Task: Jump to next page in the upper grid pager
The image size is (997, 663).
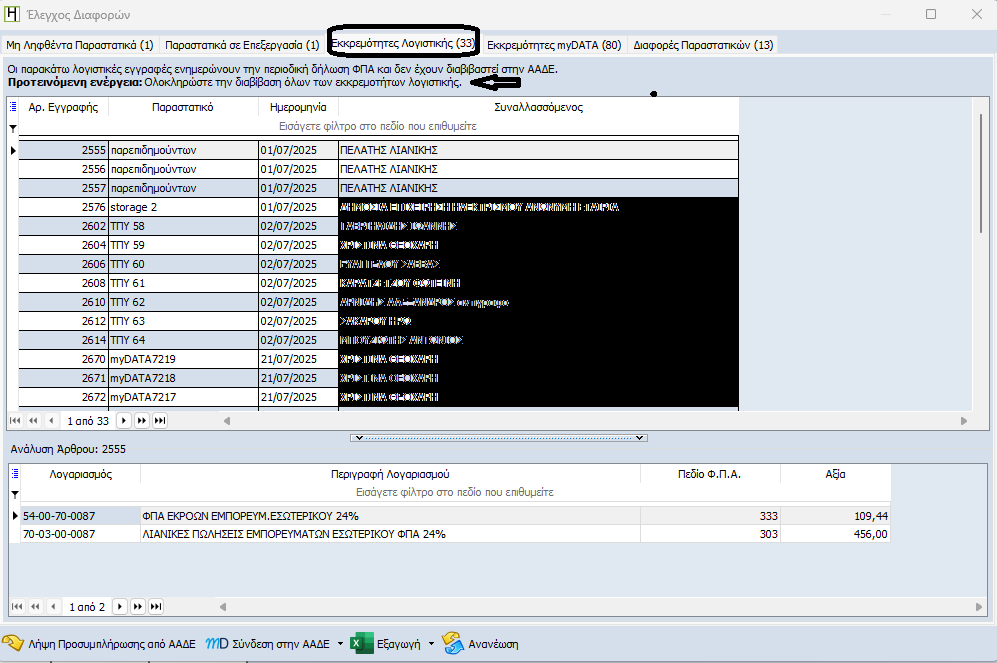Action: coord(140,421)
